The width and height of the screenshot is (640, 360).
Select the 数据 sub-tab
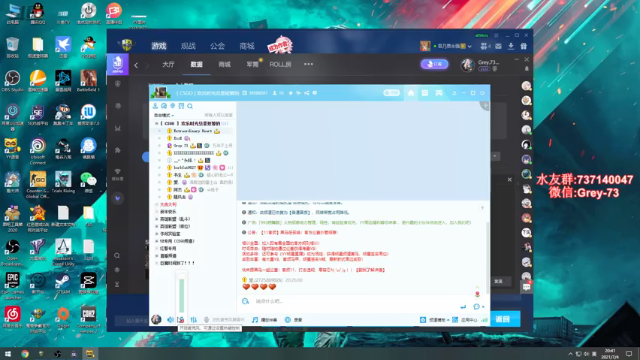[x=196, y=64]
